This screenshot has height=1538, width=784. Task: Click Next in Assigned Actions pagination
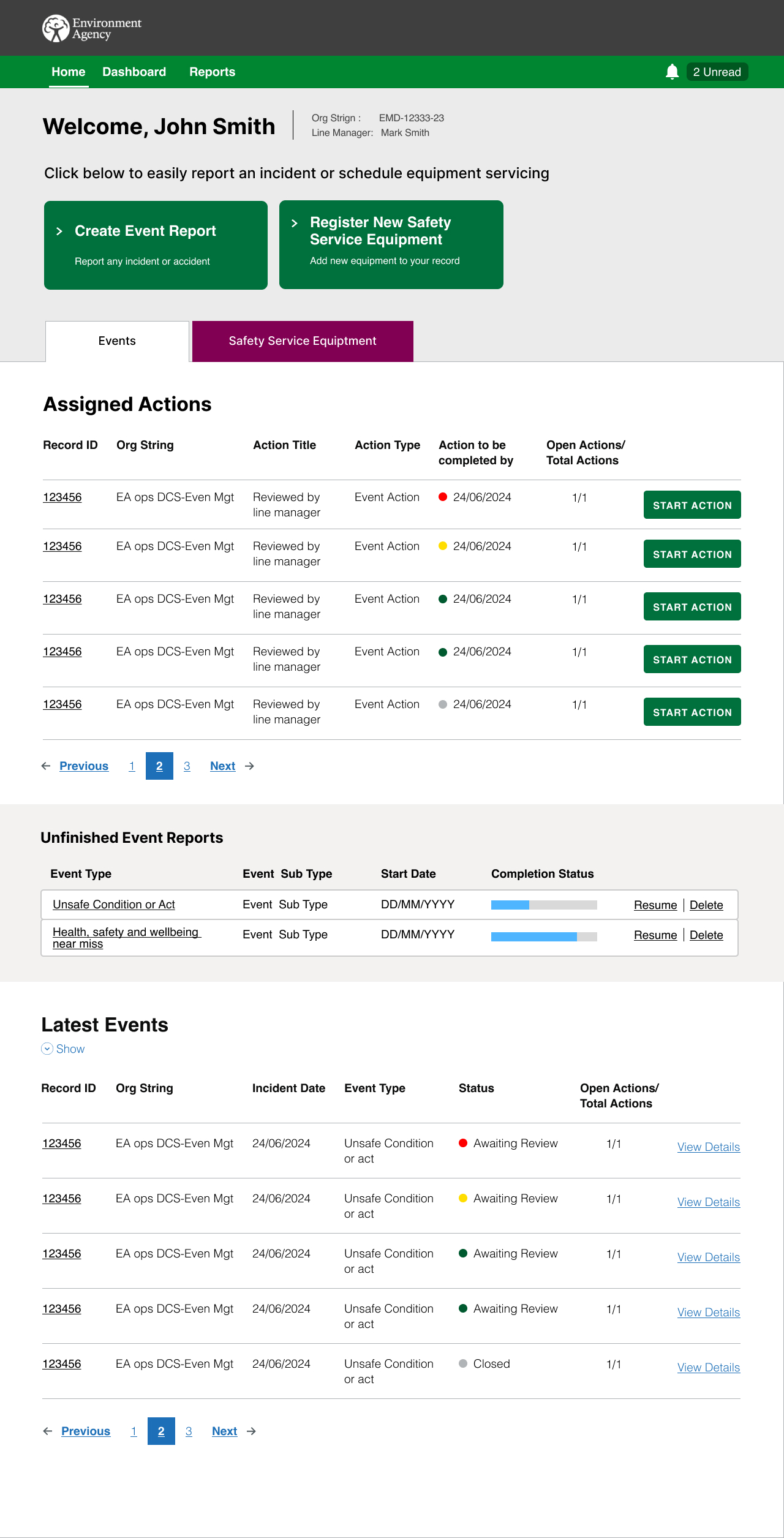coord(222,766)
